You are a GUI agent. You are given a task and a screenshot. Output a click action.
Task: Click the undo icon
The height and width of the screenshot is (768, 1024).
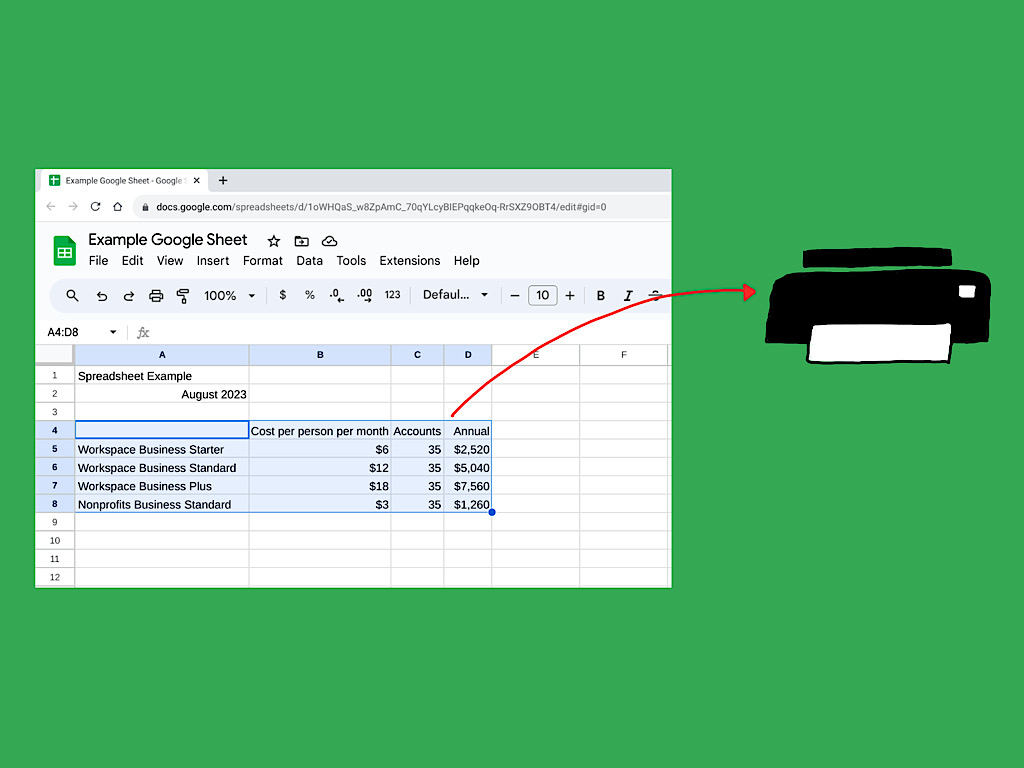101,295
